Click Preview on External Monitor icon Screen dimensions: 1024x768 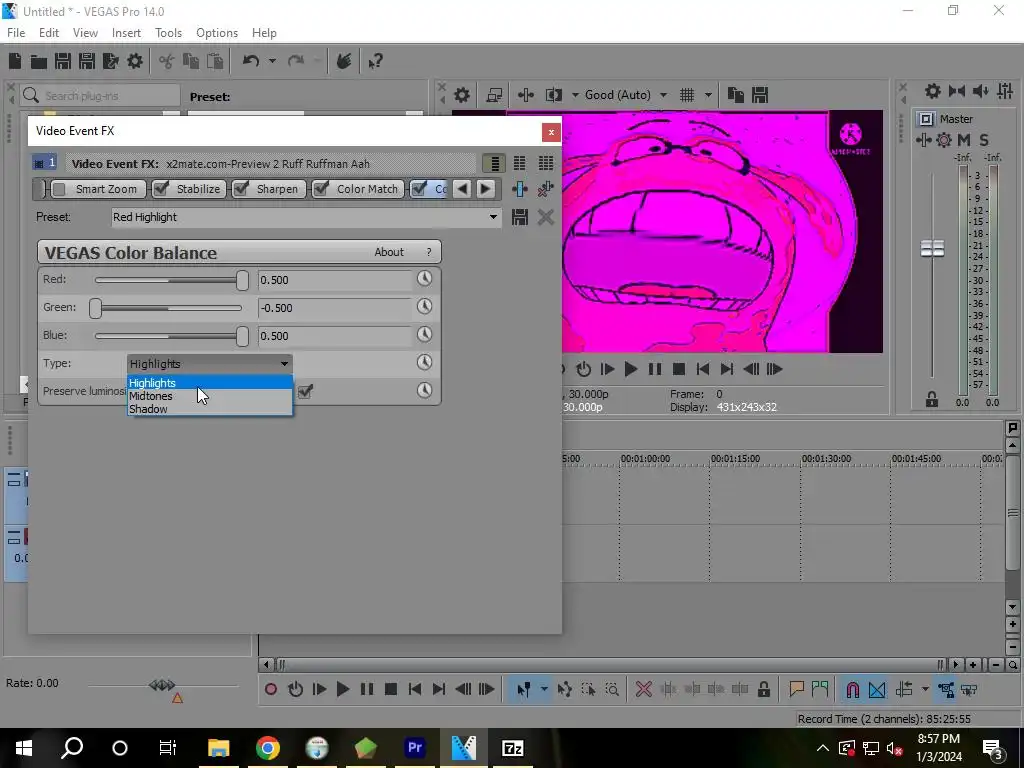point(494,95)
